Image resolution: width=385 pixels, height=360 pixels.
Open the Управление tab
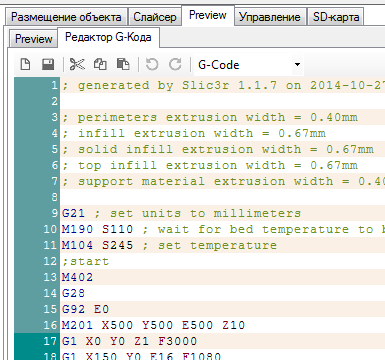pyautogui.click(x=269, y=17)
